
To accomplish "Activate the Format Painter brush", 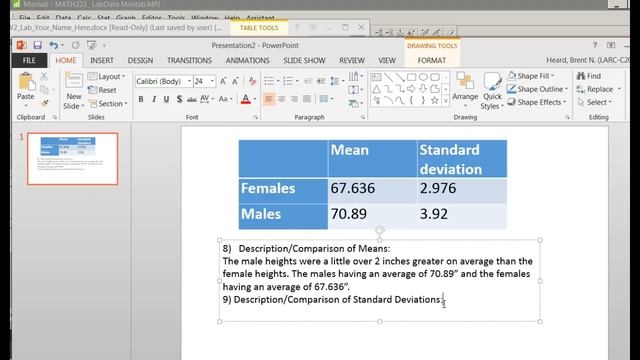I will coord(44,103).
